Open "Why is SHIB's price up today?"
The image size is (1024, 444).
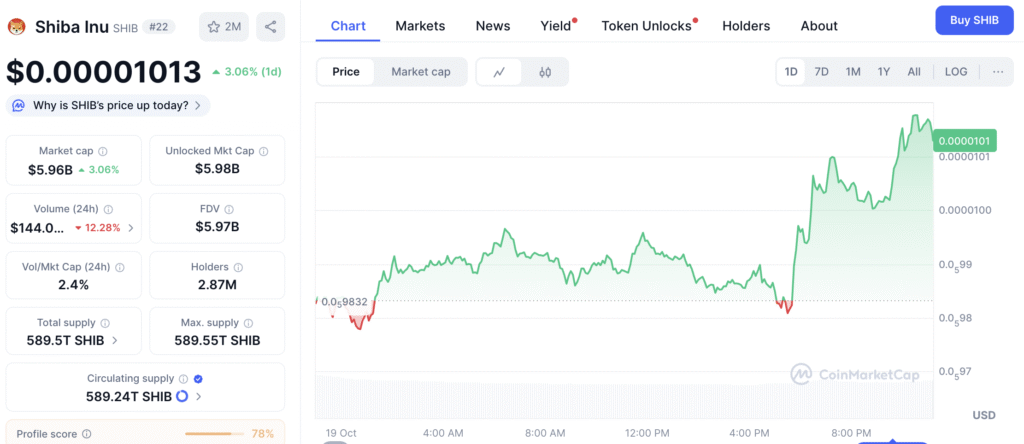pyautogui.click(x=108, y=105)
